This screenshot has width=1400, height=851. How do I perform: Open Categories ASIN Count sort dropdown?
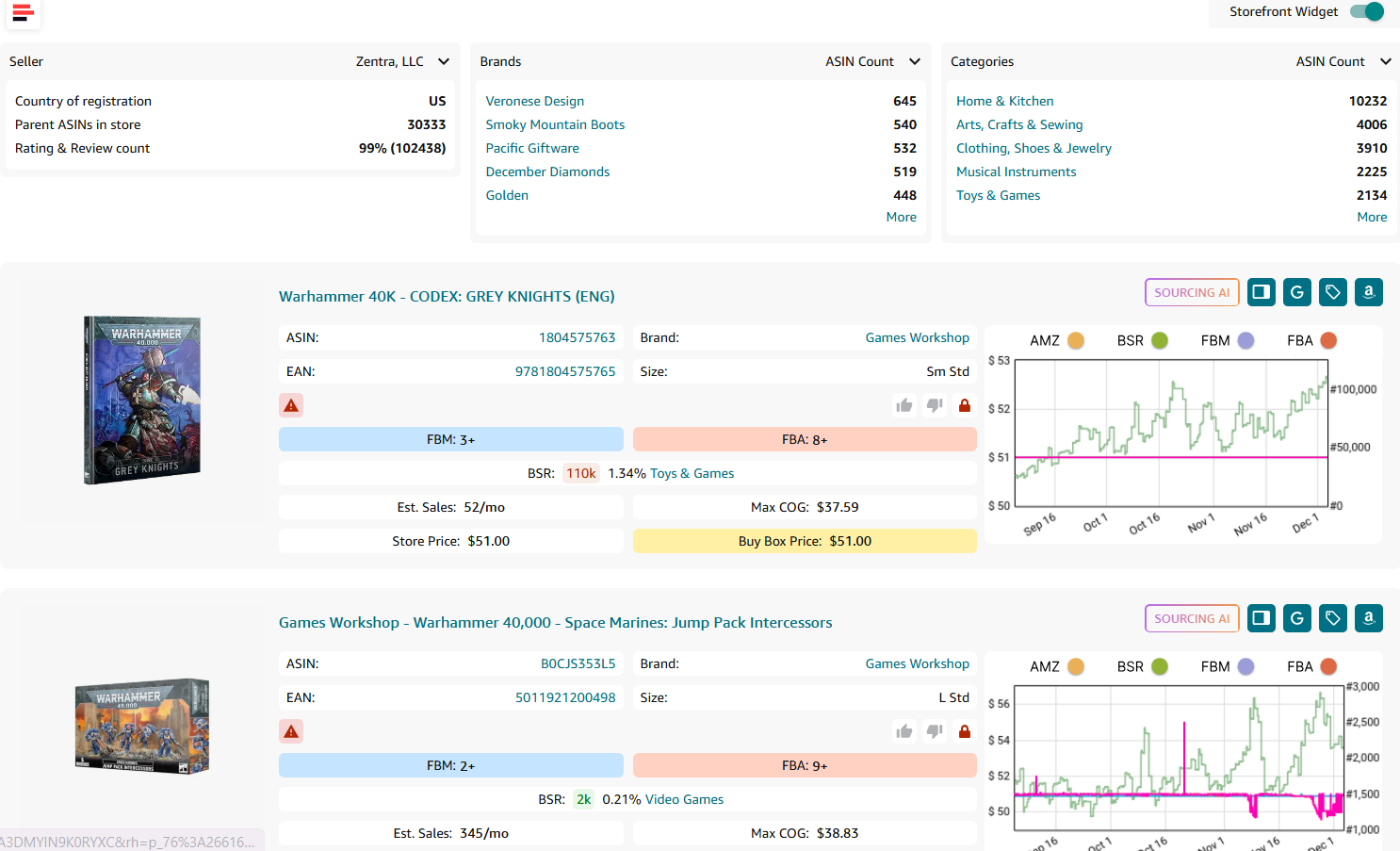[x=1385, y=61]
